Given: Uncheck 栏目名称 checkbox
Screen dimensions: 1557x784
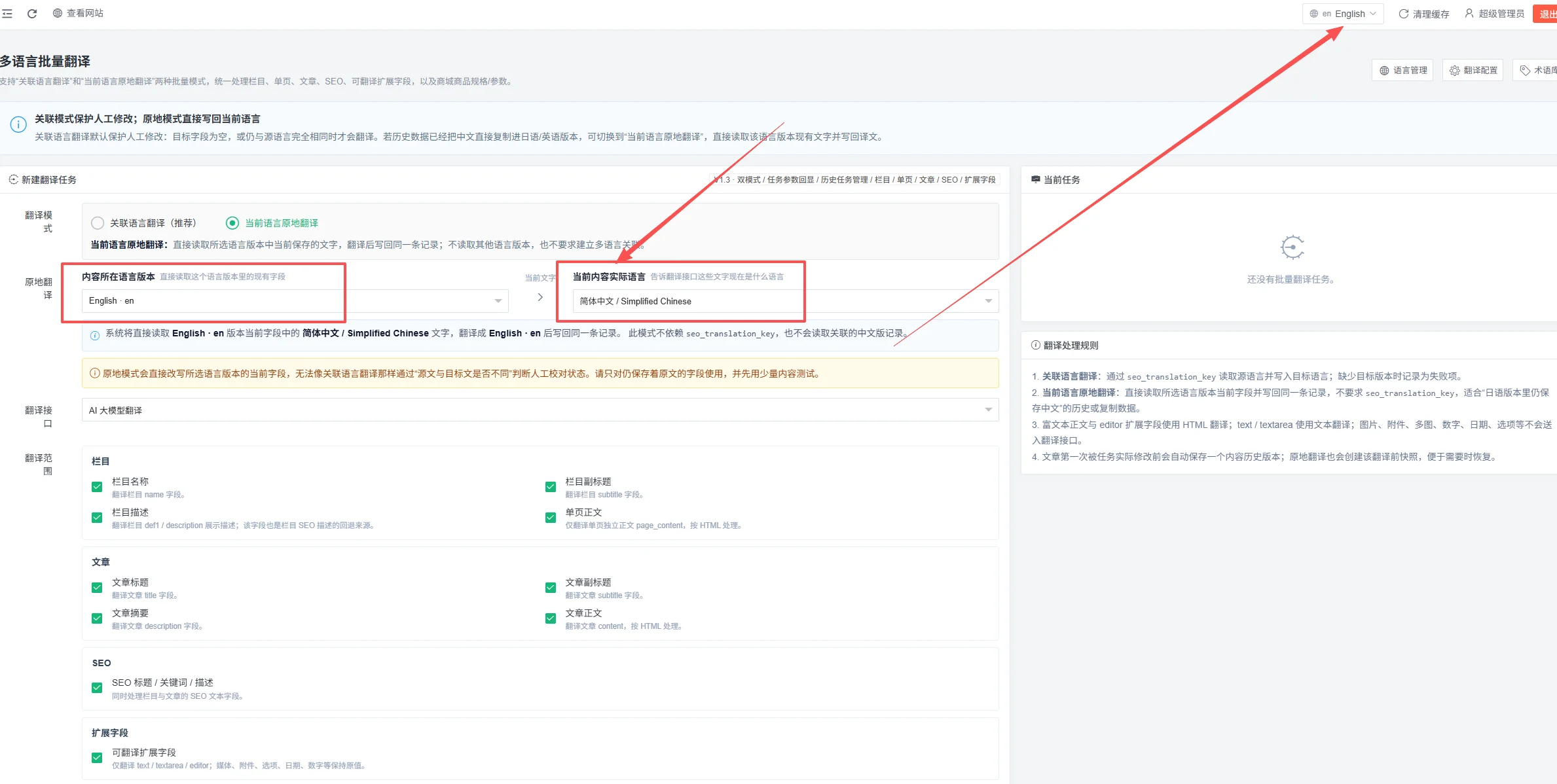Looking at the screenshot, I should coord(97,487).
